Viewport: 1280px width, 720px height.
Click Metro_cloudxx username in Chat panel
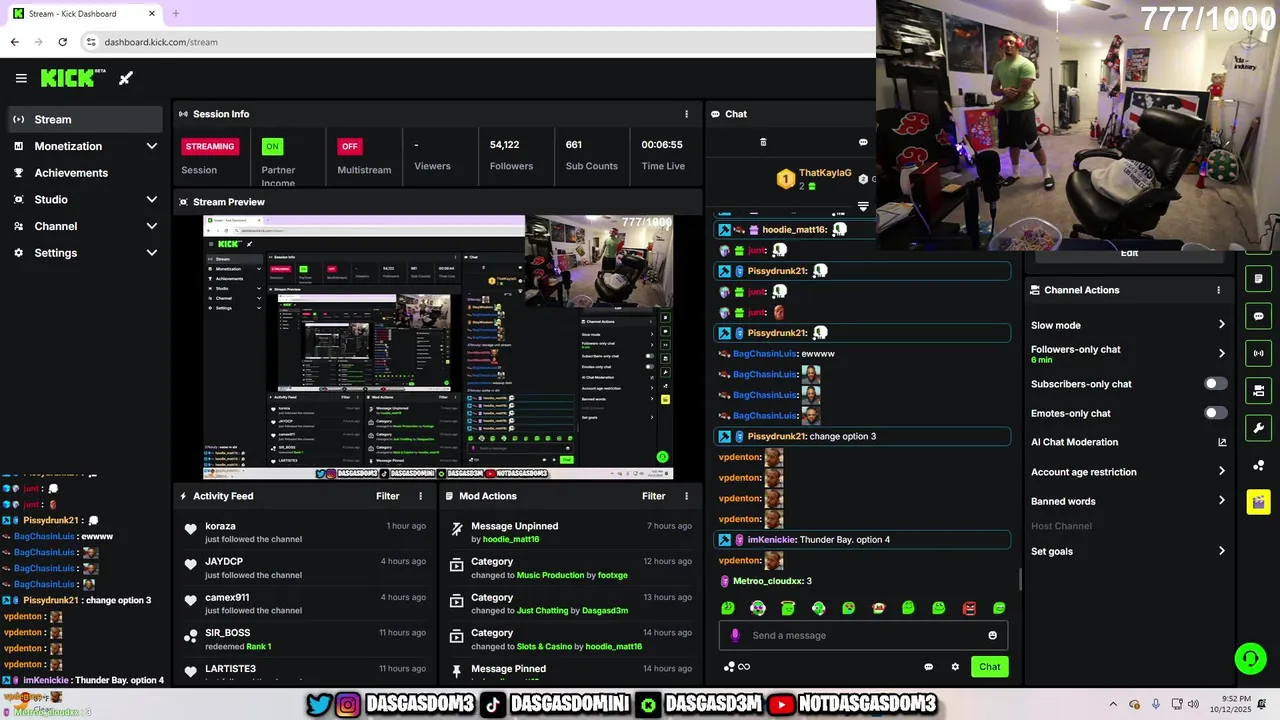pyautogui.click(x=768, y=581)
